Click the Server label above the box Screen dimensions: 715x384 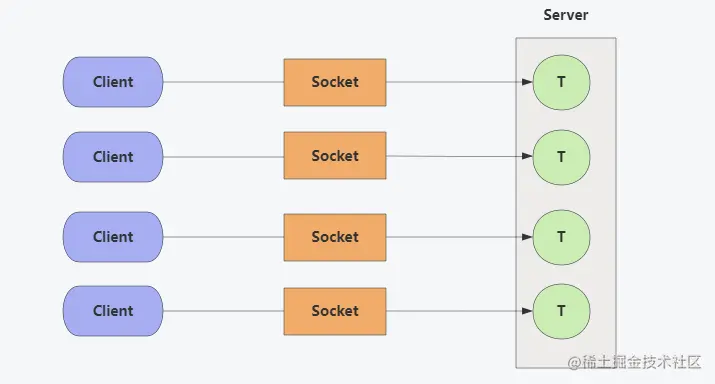(565, 15)
